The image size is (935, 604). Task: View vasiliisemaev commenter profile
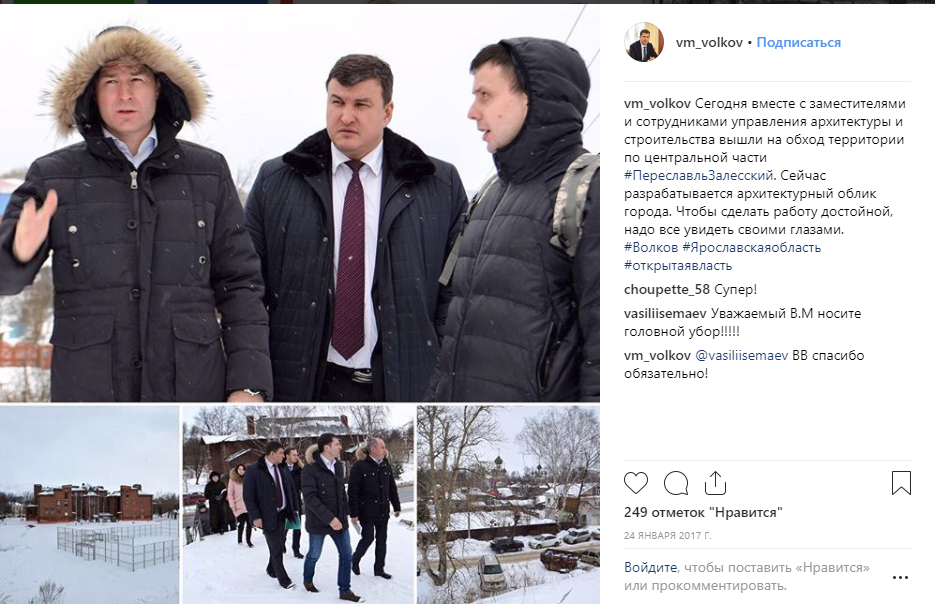(665, 313)
